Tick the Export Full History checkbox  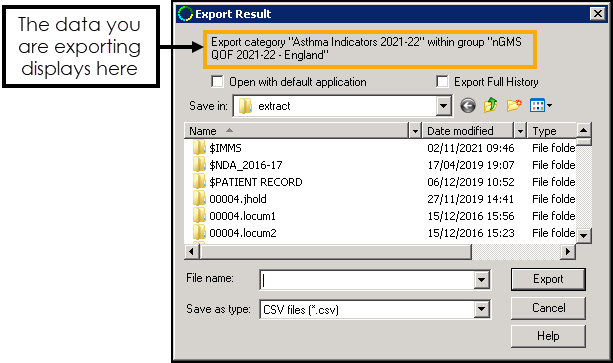442,82
